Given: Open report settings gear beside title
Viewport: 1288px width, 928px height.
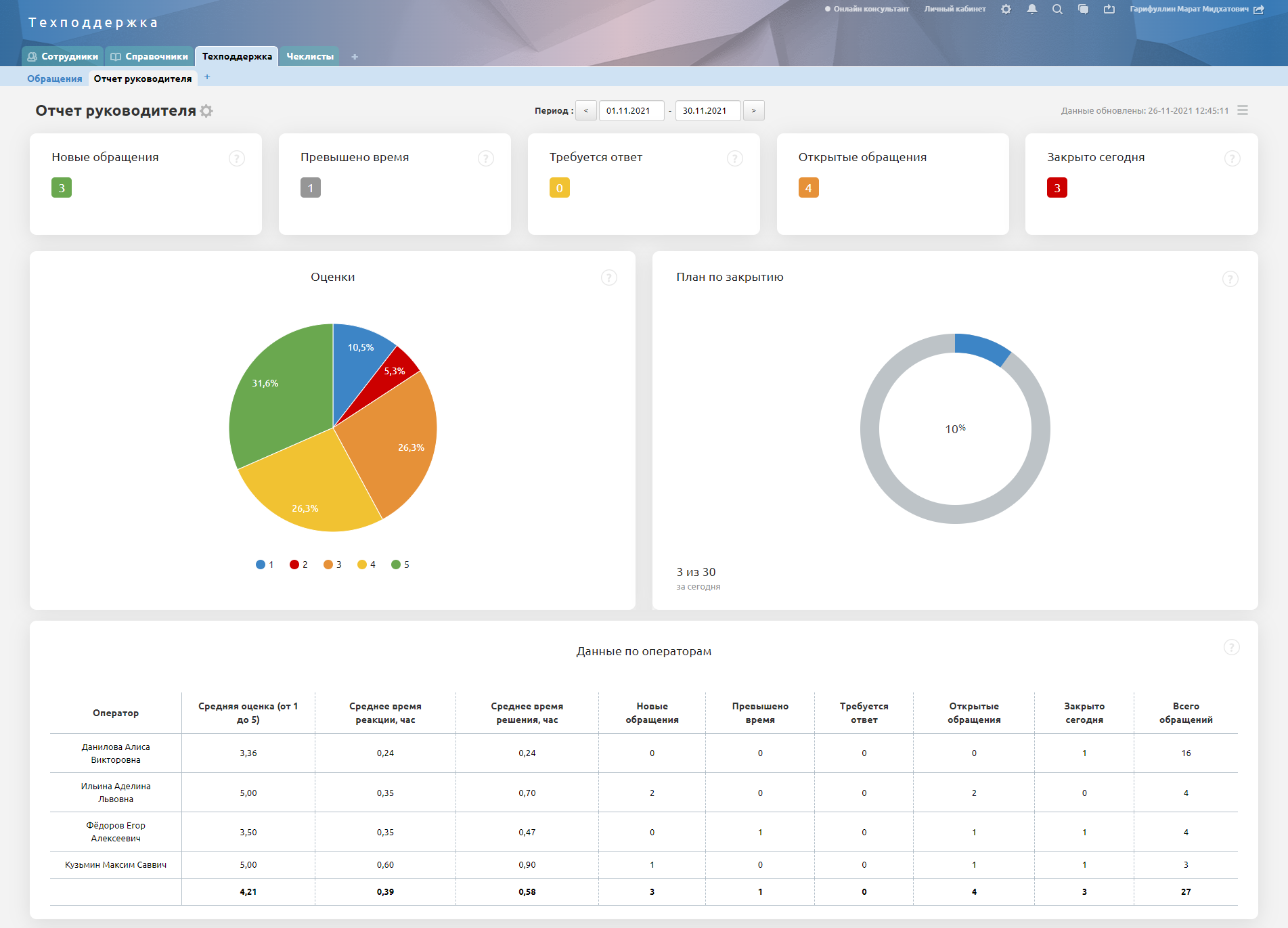Looking at the screenshot, I should [x=206, y=111].
